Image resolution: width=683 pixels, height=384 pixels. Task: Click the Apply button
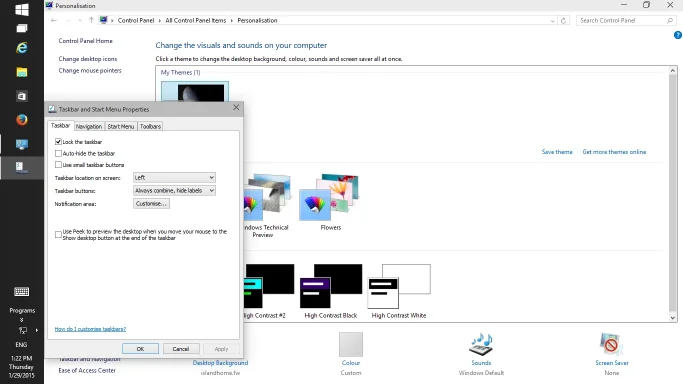[221, 349]
